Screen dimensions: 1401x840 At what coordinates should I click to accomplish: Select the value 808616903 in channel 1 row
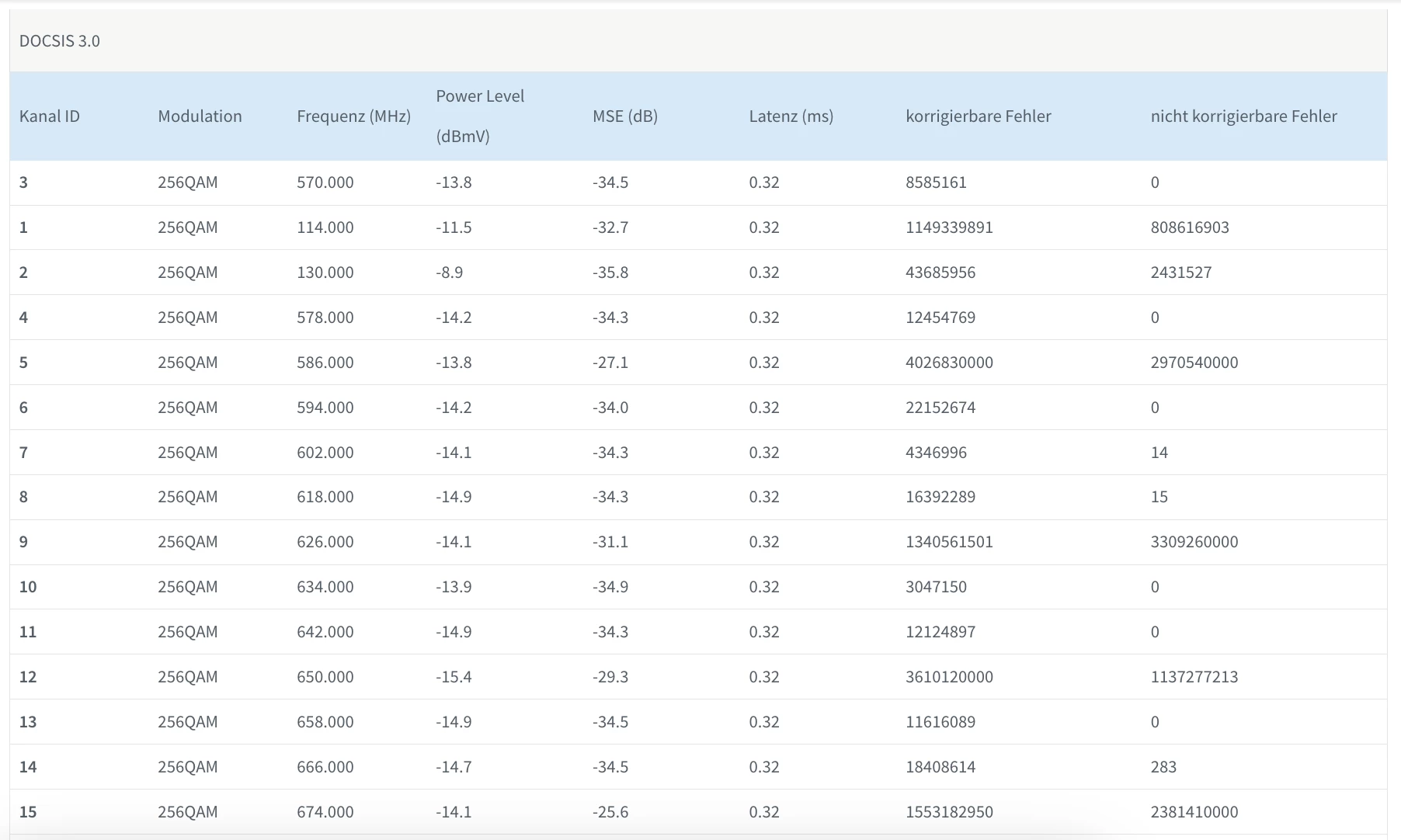1190,227
